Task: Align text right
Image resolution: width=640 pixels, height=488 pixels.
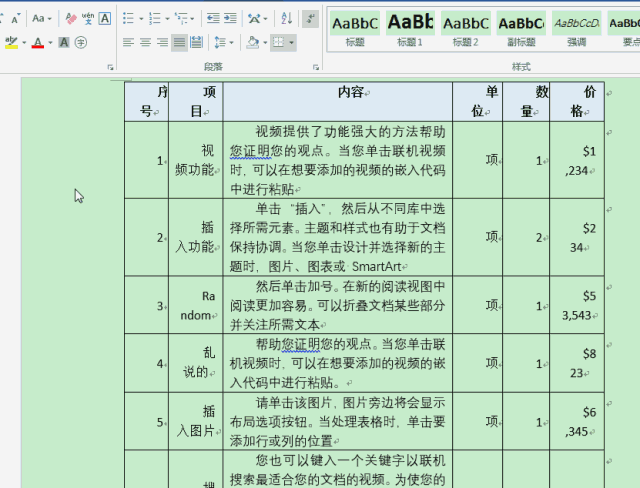Action: pyautogui.click(x=162, y=42)
